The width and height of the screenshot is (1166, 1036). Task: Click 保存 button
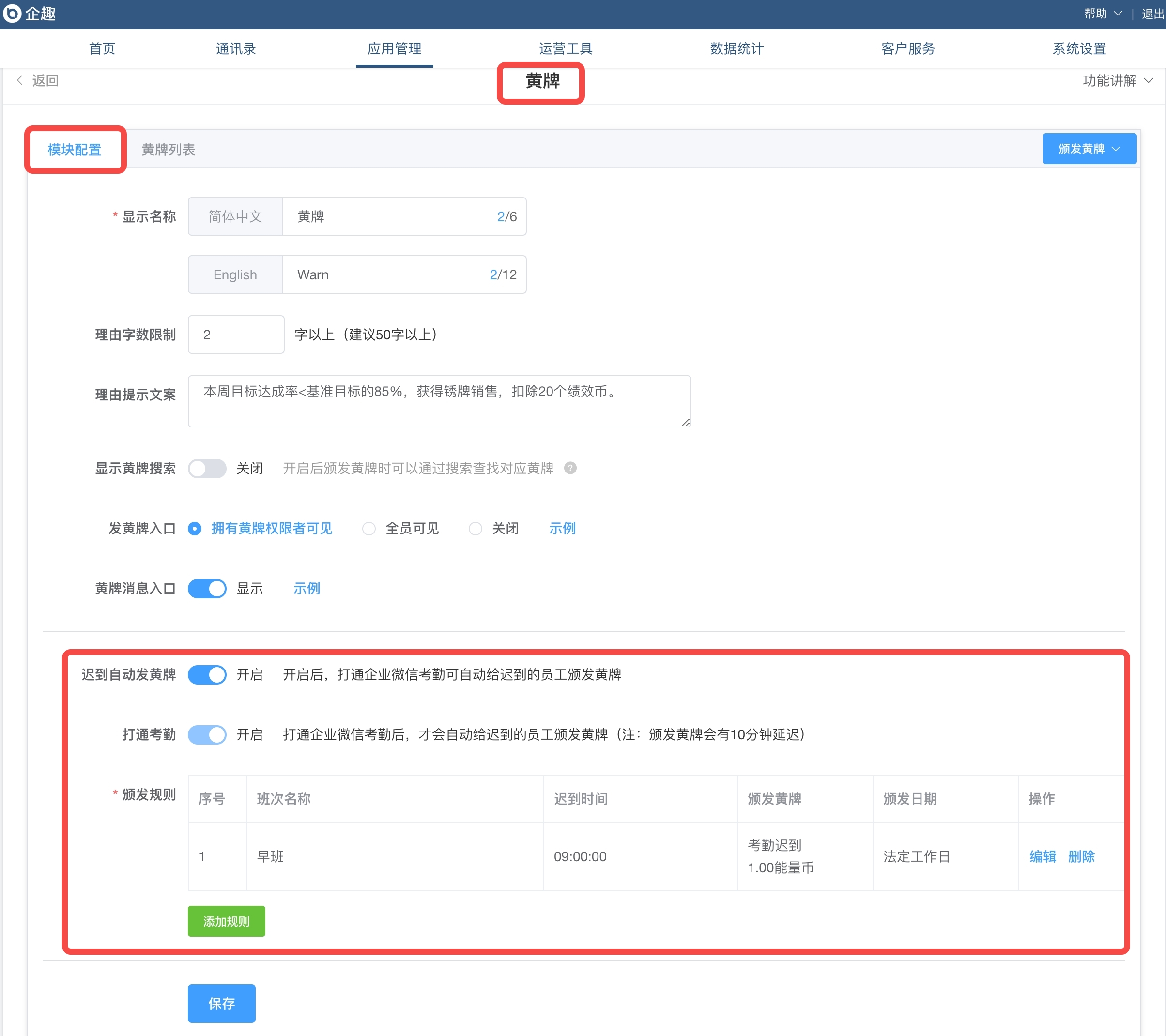[x=221, y=1003]
